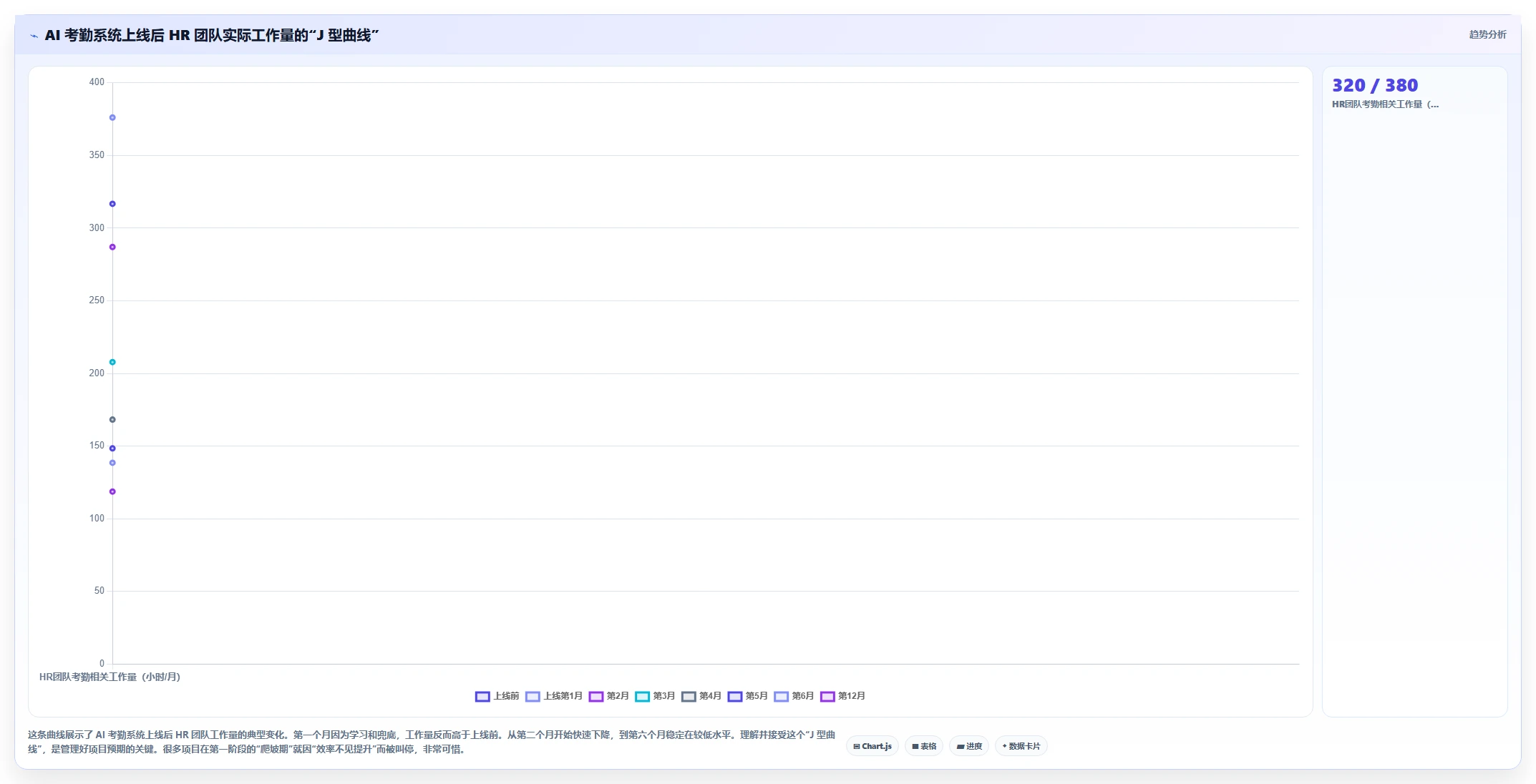Click the 50 y-axis tick label
The height and width of the screenshot is (784, 1536).
click(x=99, y=591)
